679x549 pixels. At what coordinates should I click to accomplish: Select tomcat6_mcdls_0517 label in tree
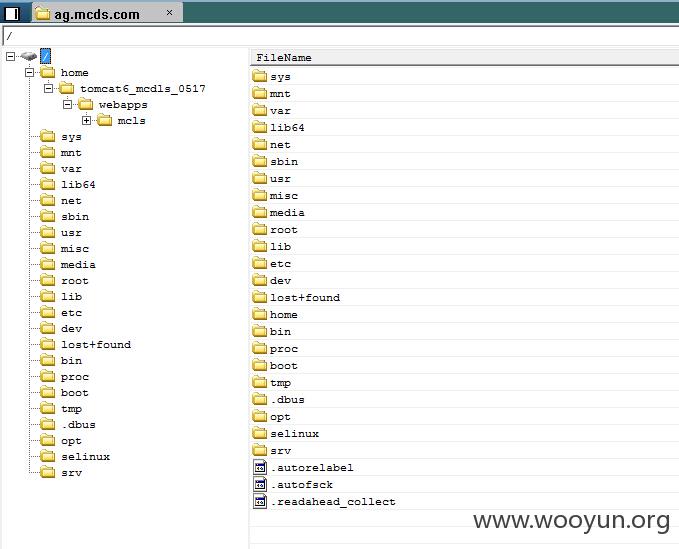pyautogui.click(x=143, y=89)
